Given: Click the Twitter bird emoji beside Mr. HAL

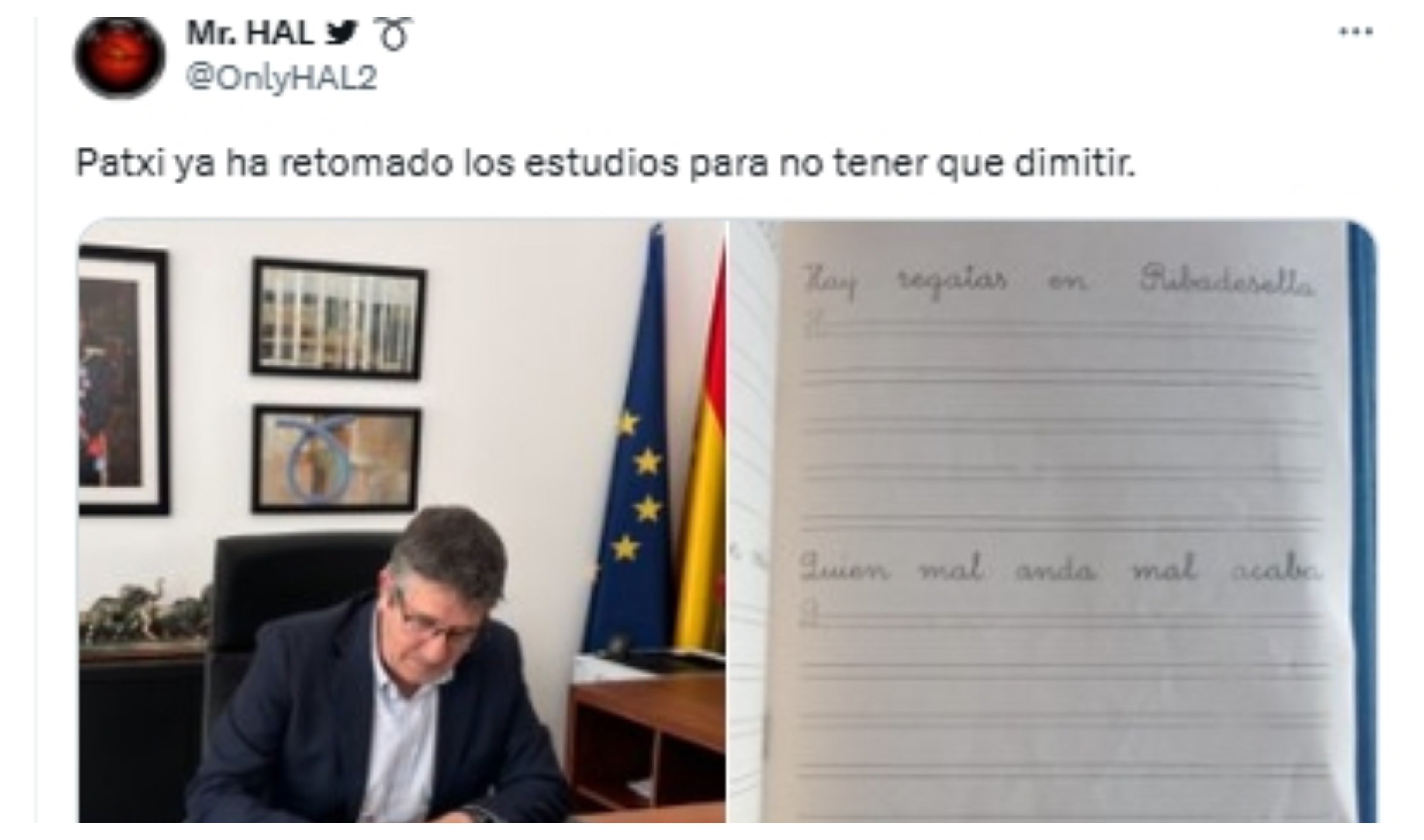Looking at the screenshot, I should [x=342, y=34].
